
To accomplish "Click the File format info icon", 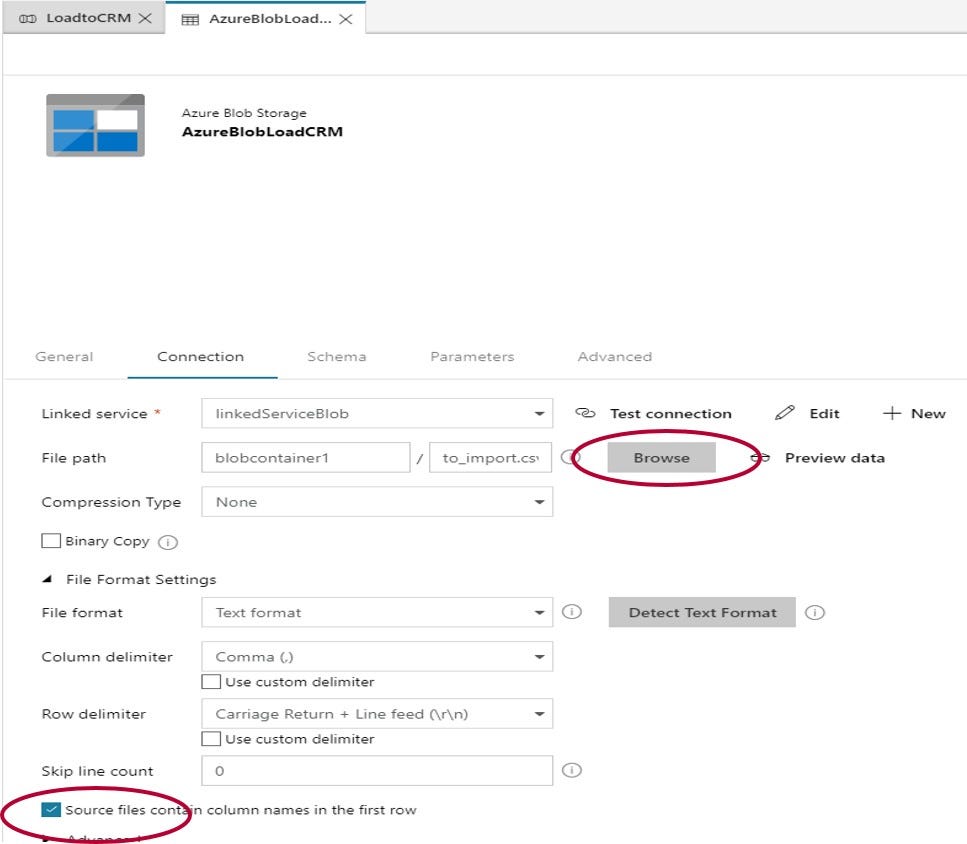I will point(572,612).
